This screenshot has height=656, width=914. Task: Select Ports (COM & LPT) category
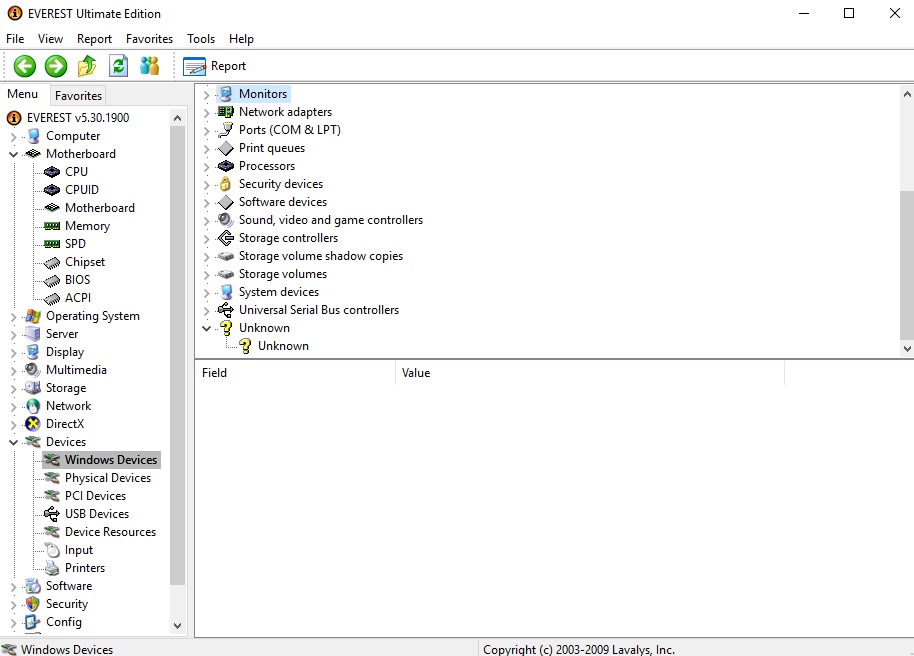(290, 130)
